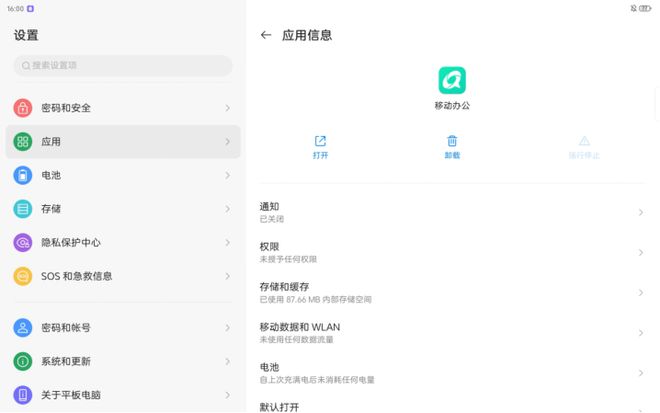
Task: Open 隐私保护中心 settings
Action: (123, 242)
